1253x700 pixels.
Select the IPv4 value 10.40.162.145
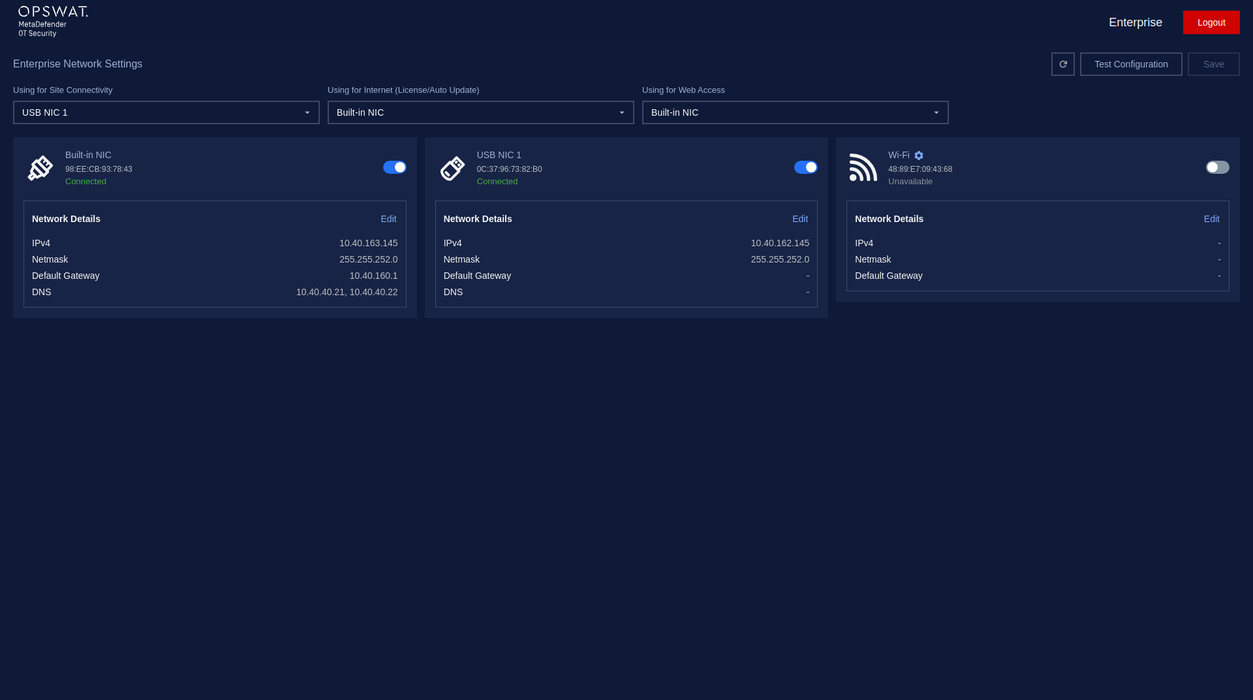780,243
